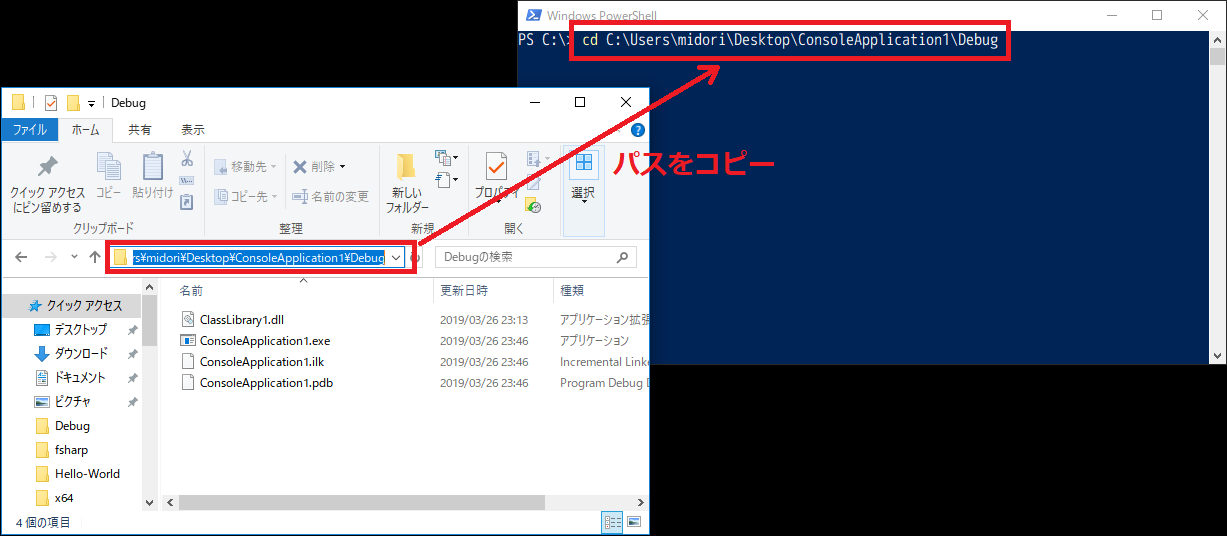
Task: Click the ドキュメント document icon in sidebar
Action: [x=42, y=377]
